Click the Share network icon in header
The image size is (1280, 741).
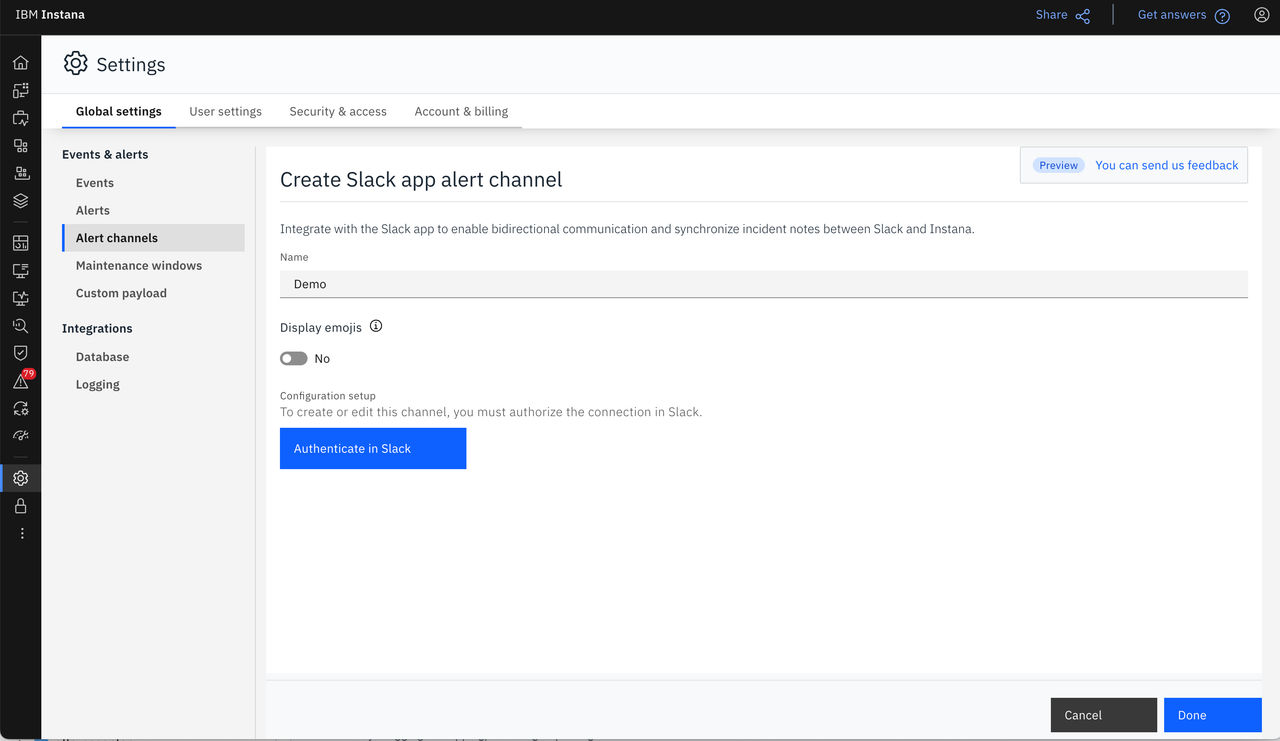point(1083,16)
